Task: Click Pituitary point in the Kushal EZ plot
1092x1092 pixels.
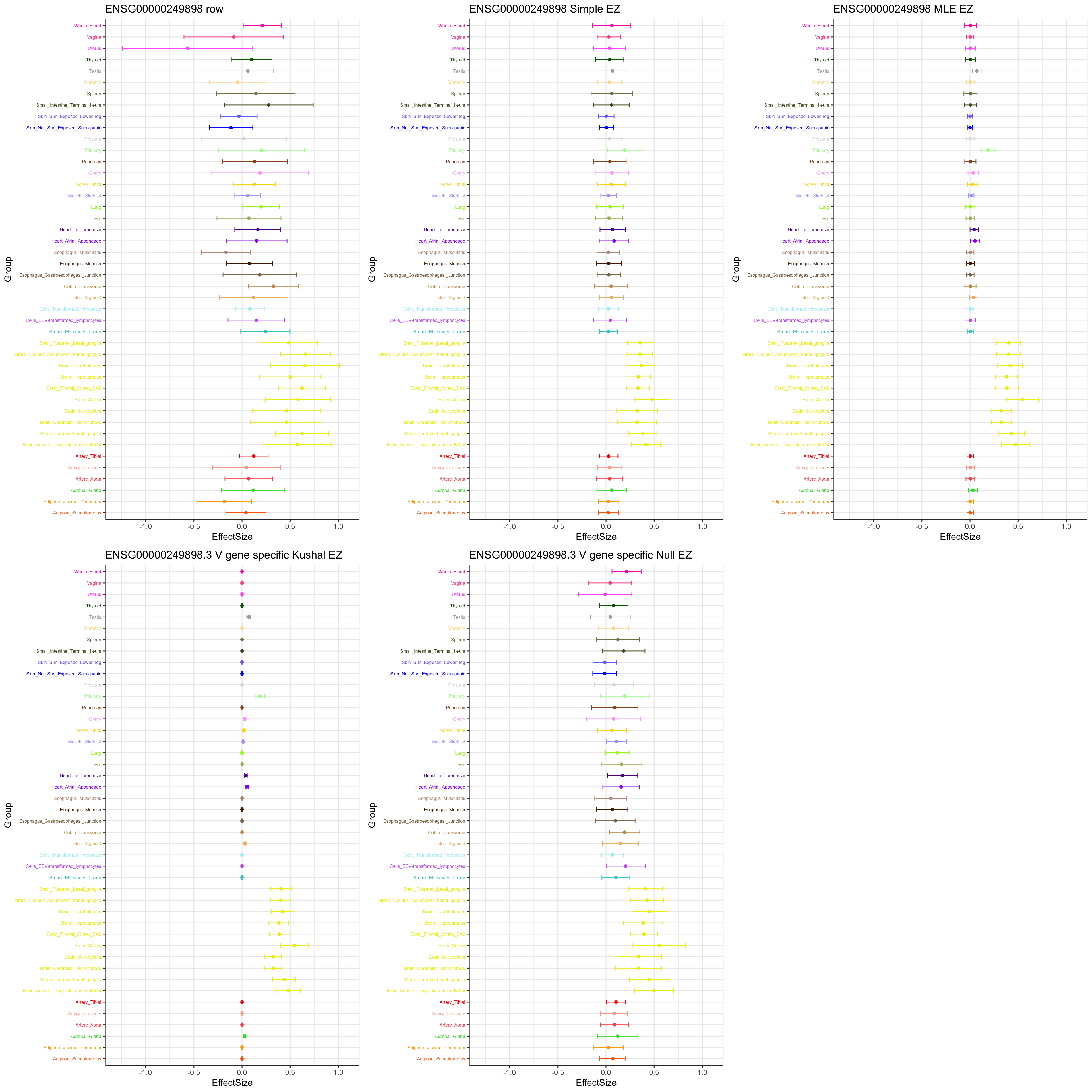Action: coord(260,696)
